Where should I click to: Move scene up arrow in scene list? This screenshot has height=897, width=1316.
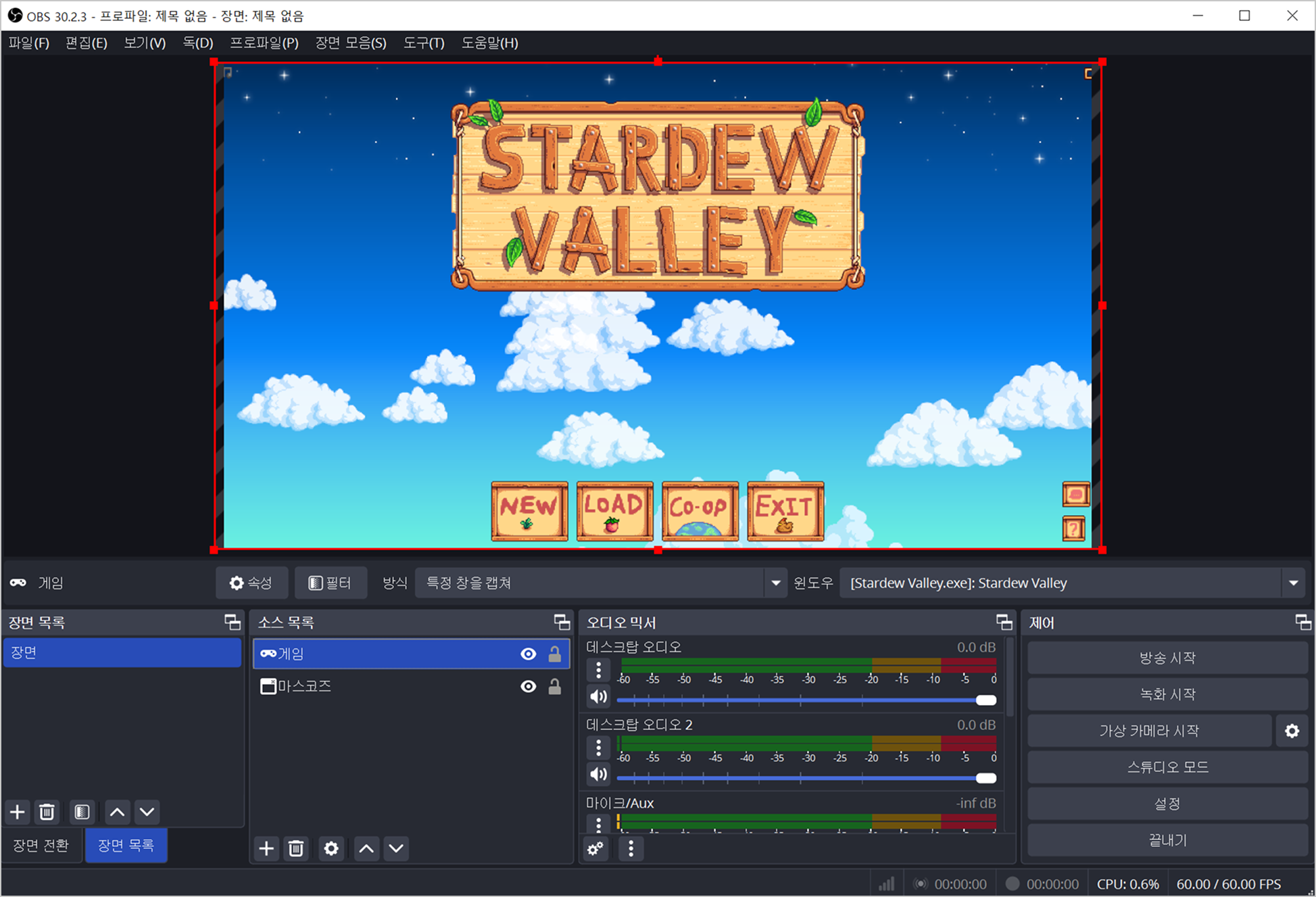tap(118, 812)
